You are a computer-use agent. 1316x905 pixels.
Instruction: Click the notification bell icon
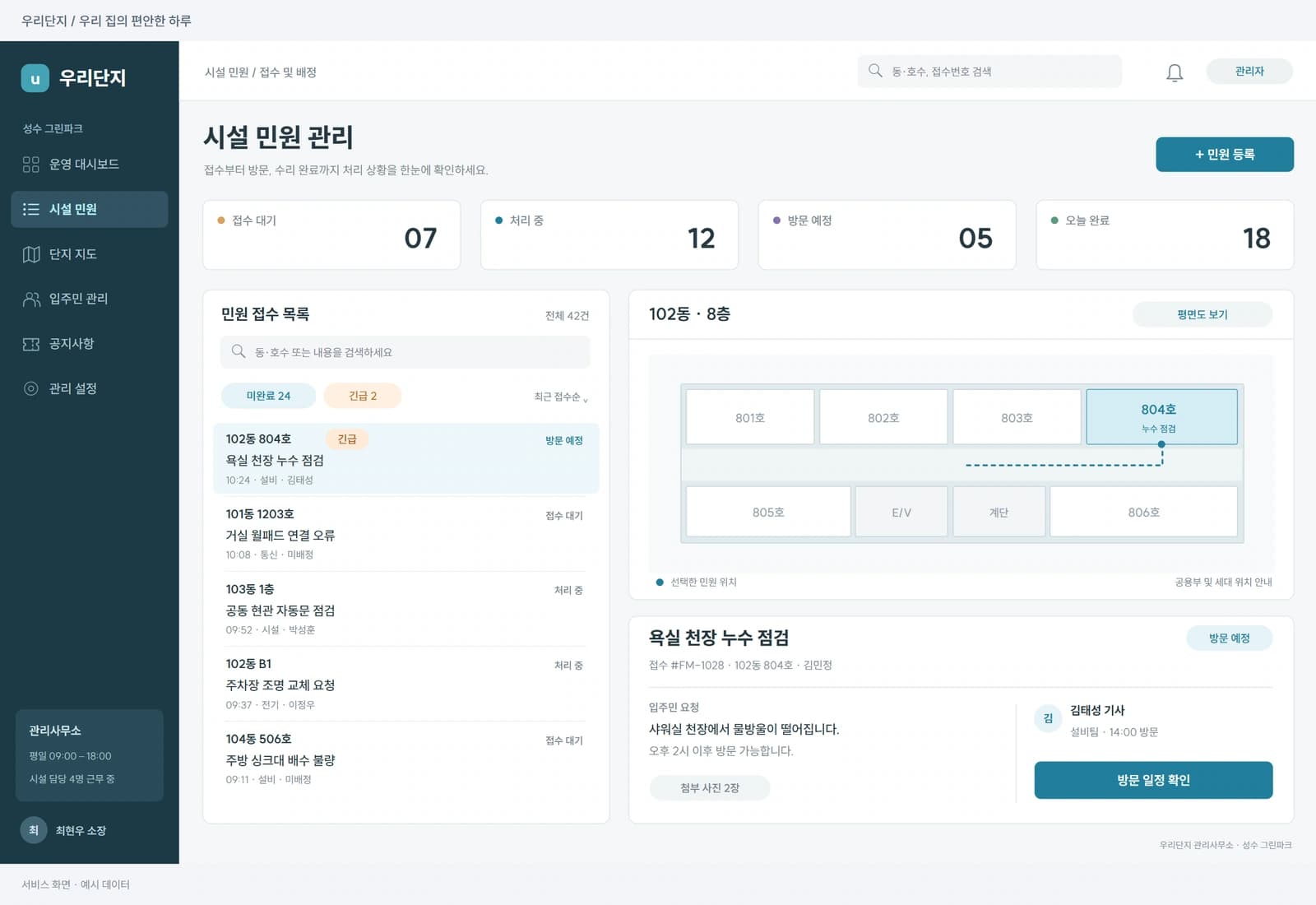coord(1175,72)
